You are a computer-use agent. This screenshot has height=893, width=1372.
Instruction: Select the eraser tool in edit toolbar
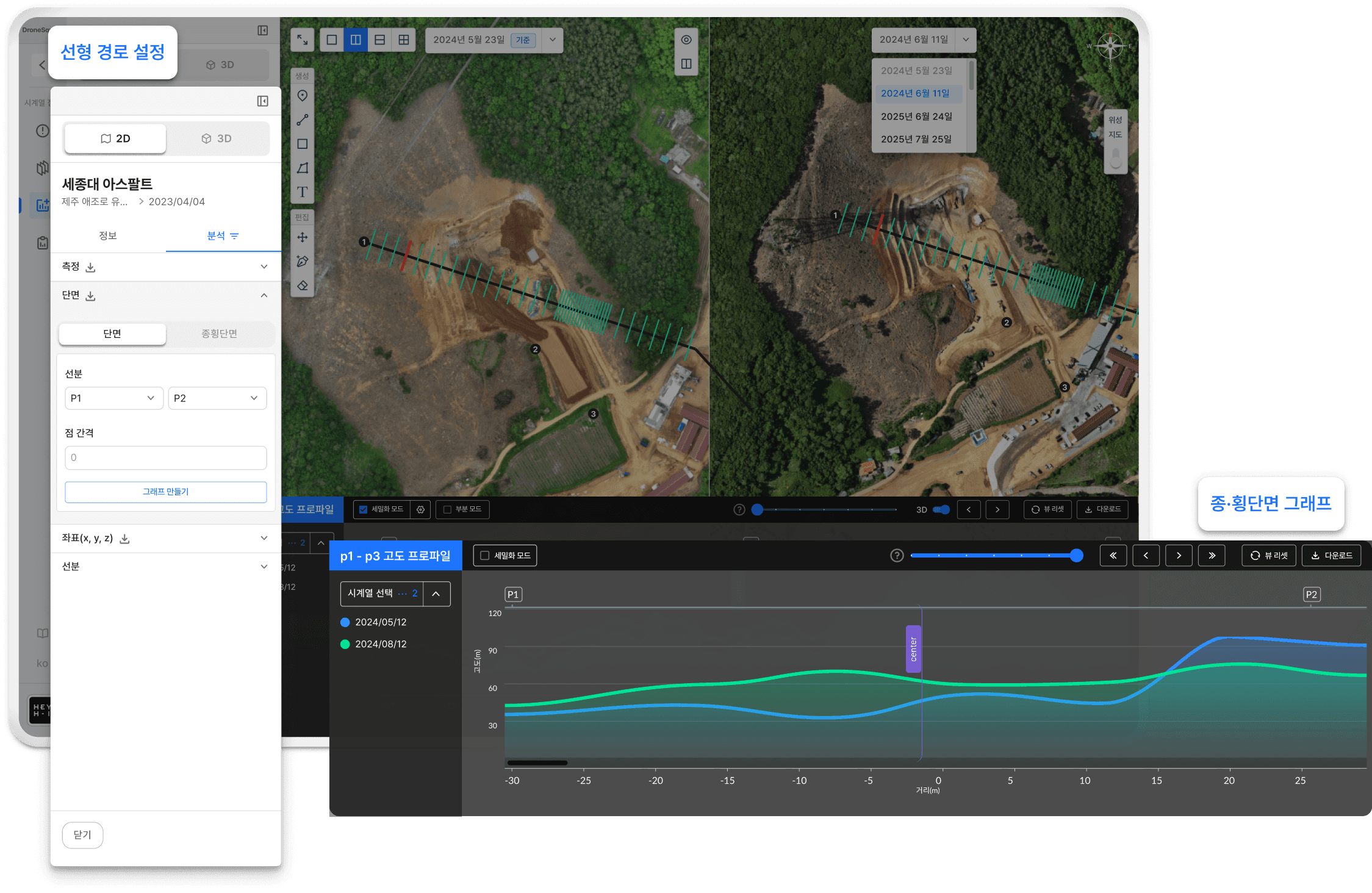coord(302,285)
